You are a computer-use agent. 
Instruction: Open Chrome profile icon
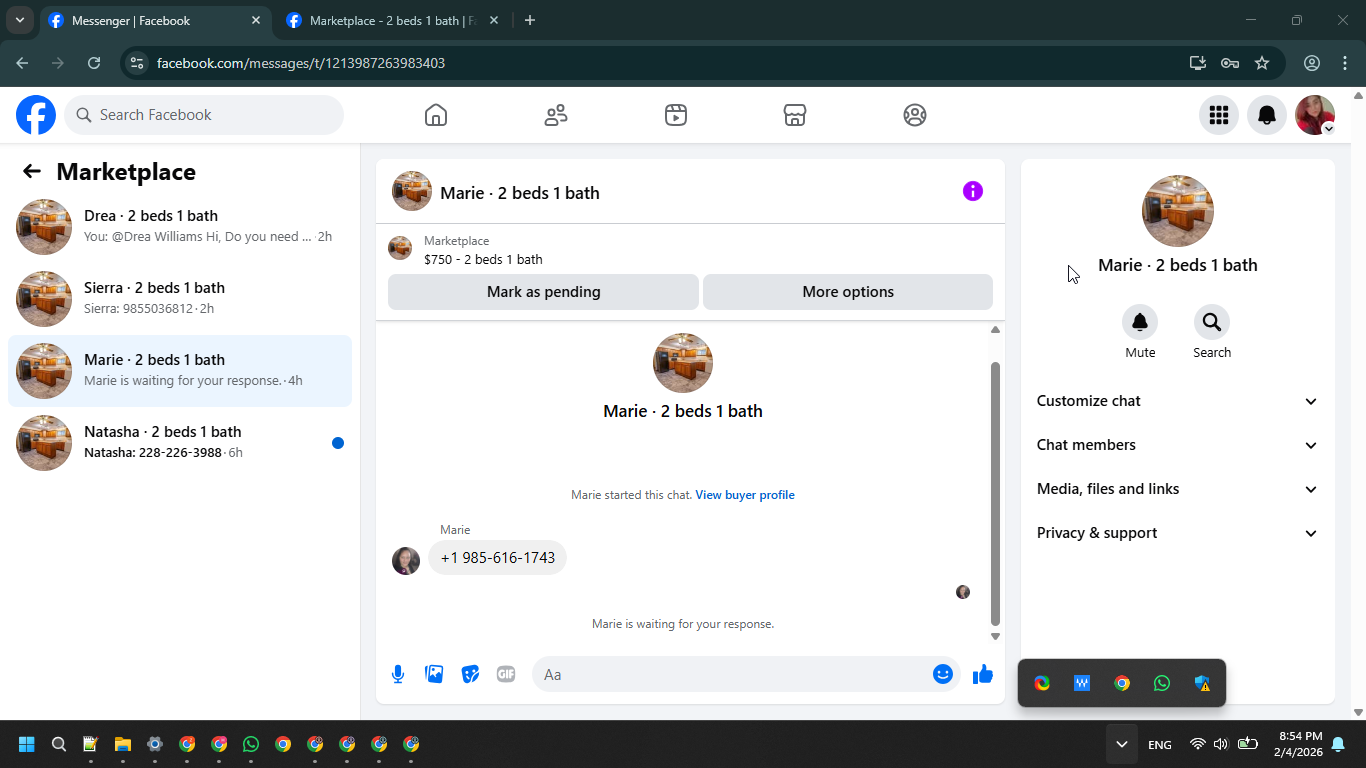tap(1312, 63)
